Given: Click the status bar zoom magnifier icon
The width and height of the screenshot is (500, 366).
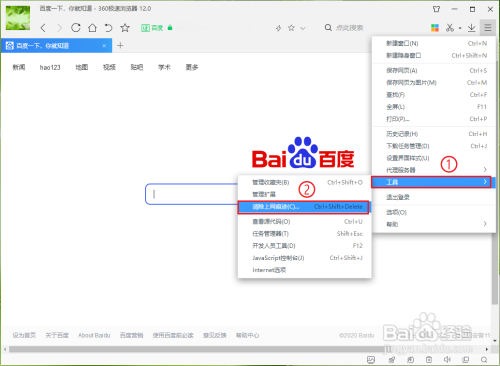Looking at the screenshot, I should coord(484,359).
